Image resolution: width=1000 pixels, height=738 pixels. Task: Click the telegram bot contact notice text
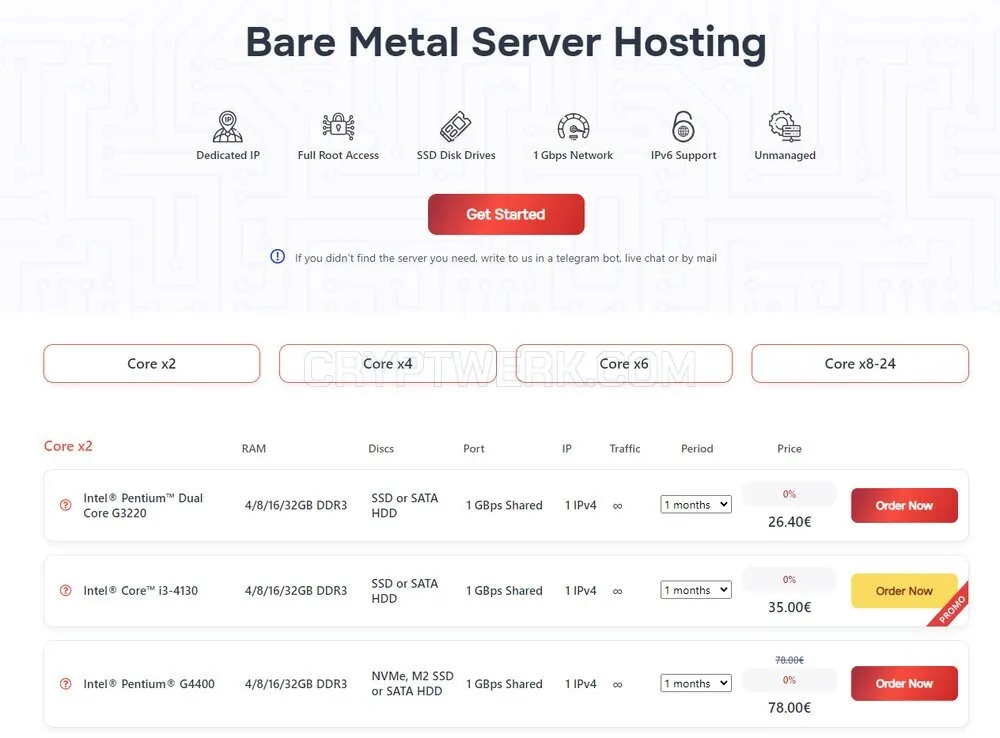(506, 258)
